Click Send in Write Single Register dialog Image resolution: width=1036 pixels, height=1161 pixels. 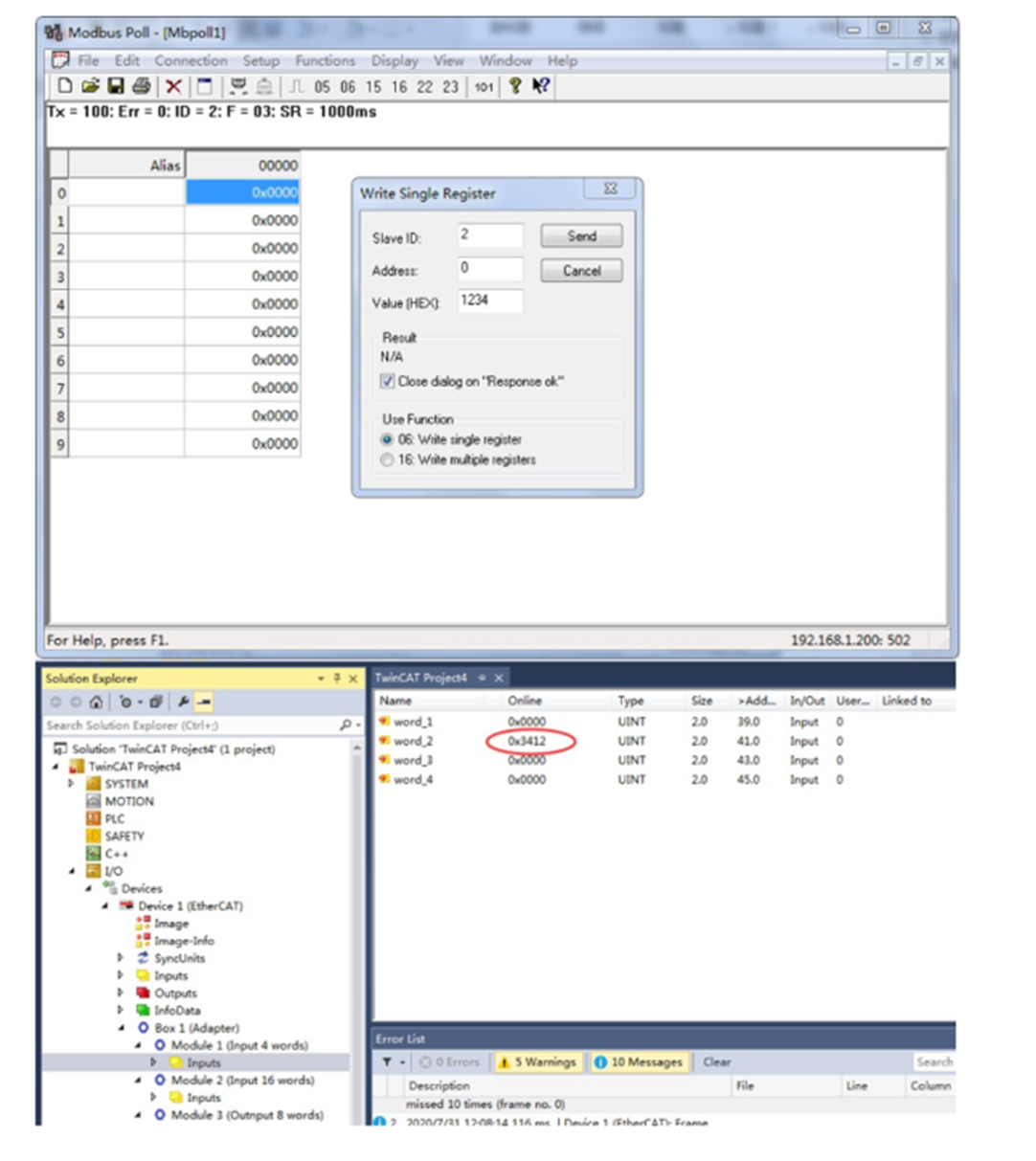581,235
